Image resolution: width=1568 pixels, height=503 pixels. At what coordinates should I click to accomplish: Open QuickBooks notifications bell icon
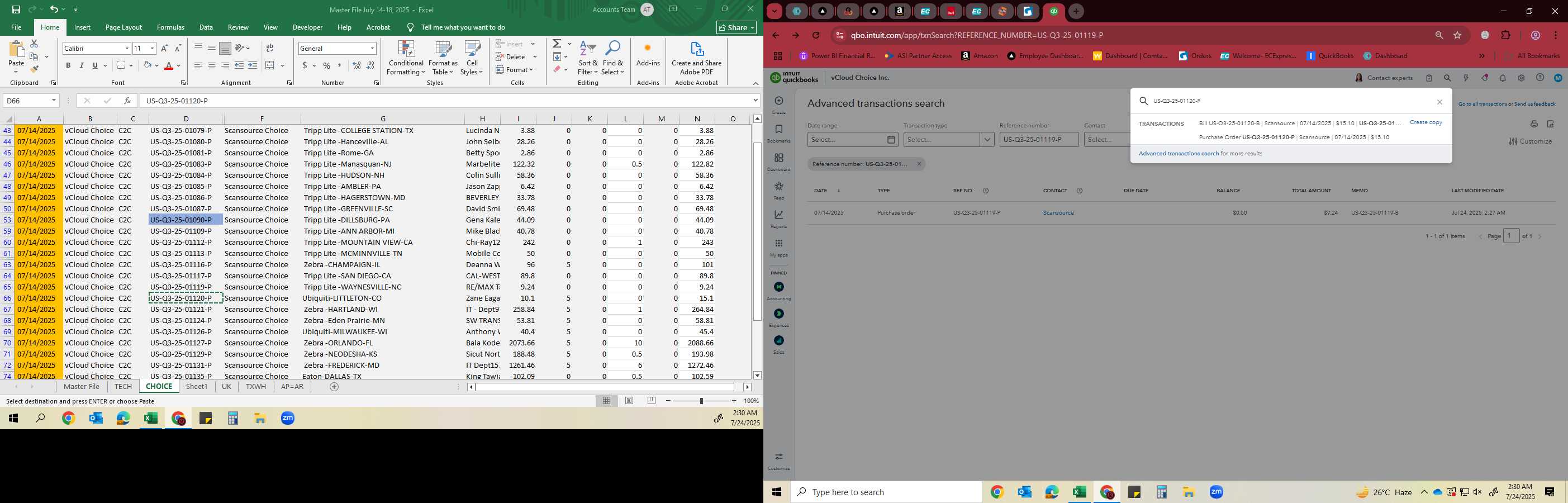[1502, 78]
